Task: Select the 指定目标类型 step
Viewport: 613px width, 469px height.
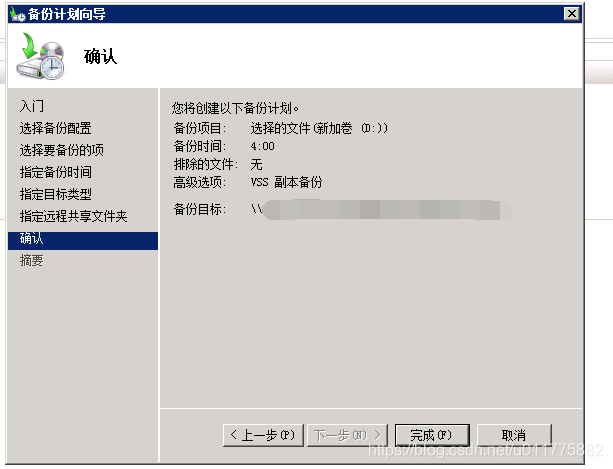Action: [56, 194]
